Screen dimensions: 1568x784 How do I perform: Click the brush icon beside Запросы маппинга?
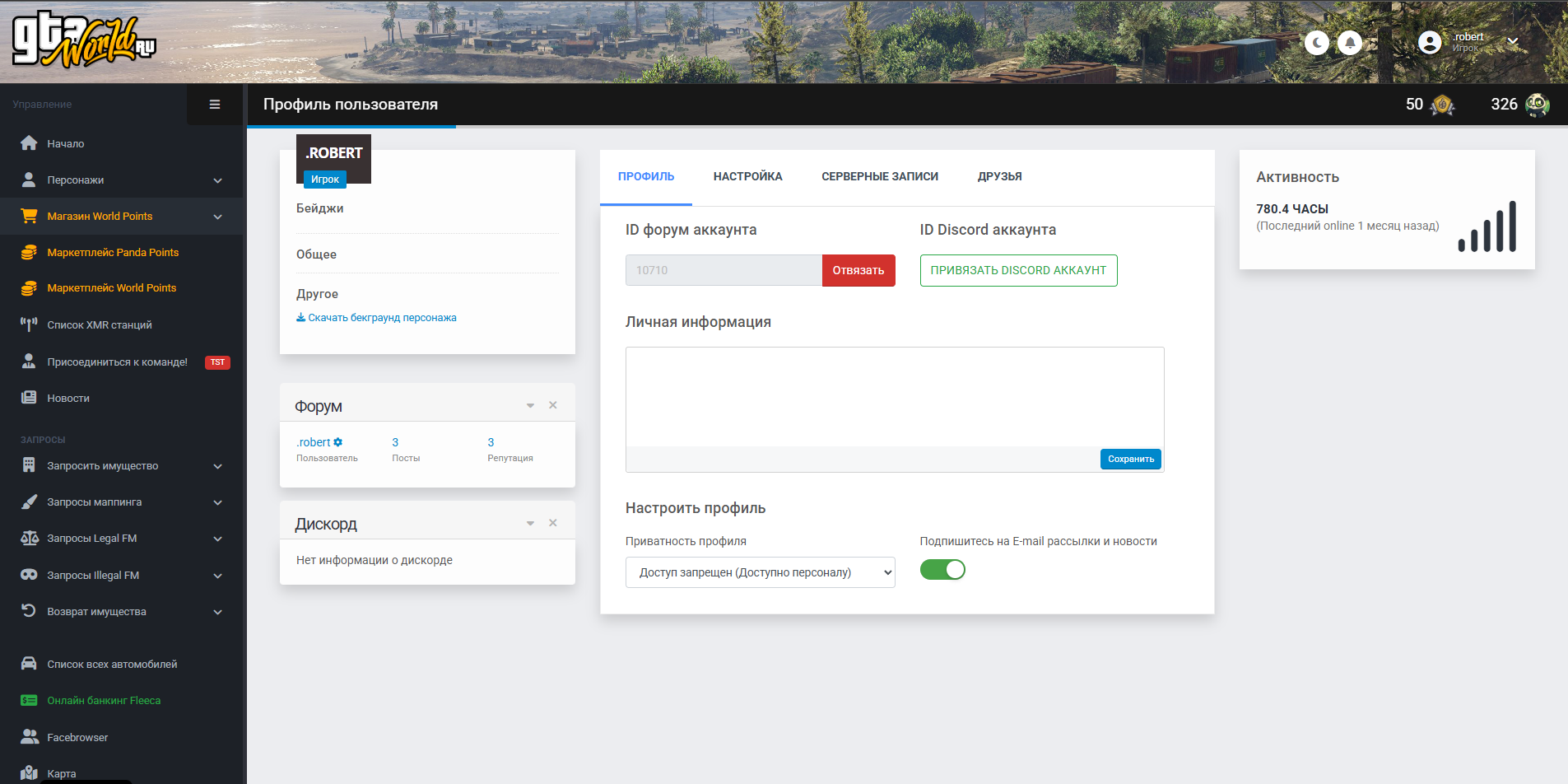29,502
